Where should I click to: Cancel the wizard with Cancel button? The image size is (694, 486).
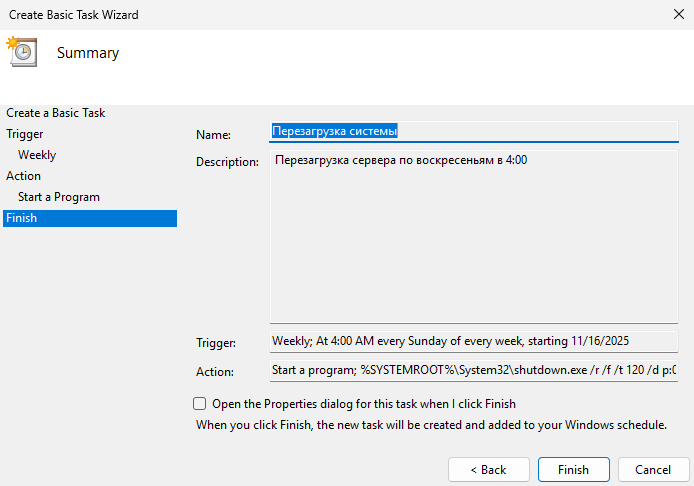pyautogui.click(x=653, y=469)
